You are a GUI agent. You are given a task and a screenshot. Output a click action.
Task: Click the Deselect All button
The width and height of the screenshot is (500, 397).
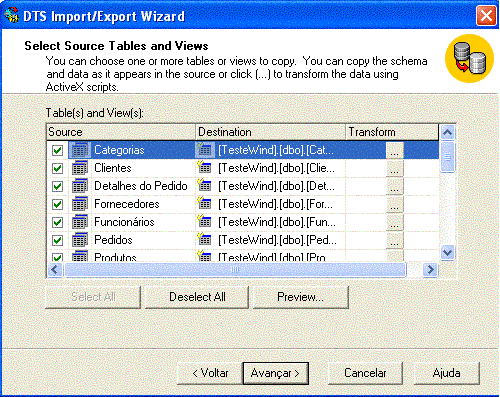pyautogui.click(x=197, y=297)
